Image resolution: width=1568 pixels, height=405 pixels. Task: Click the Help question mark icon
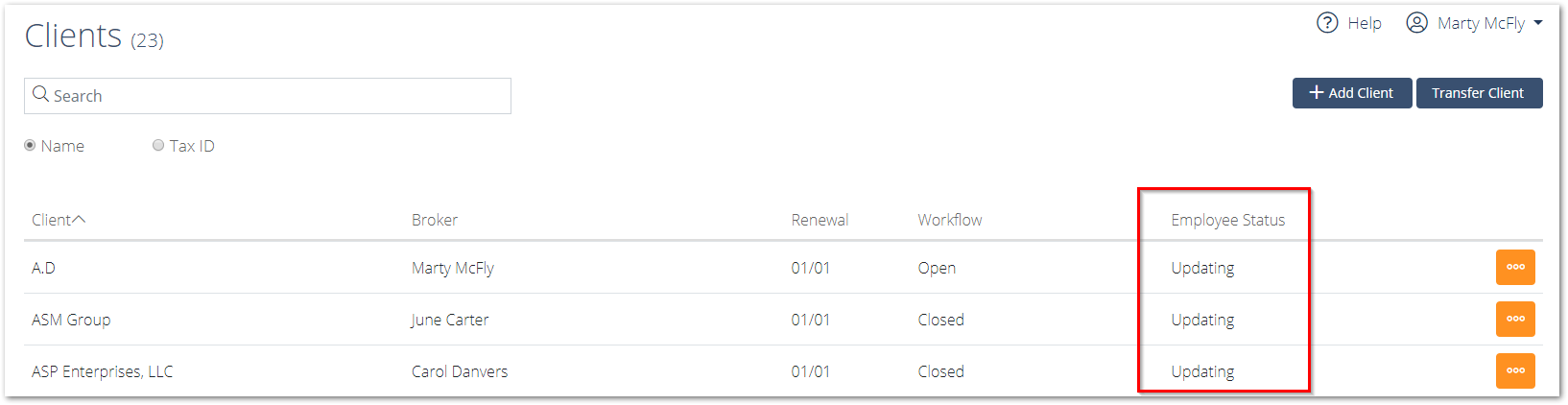point(1327,23)
